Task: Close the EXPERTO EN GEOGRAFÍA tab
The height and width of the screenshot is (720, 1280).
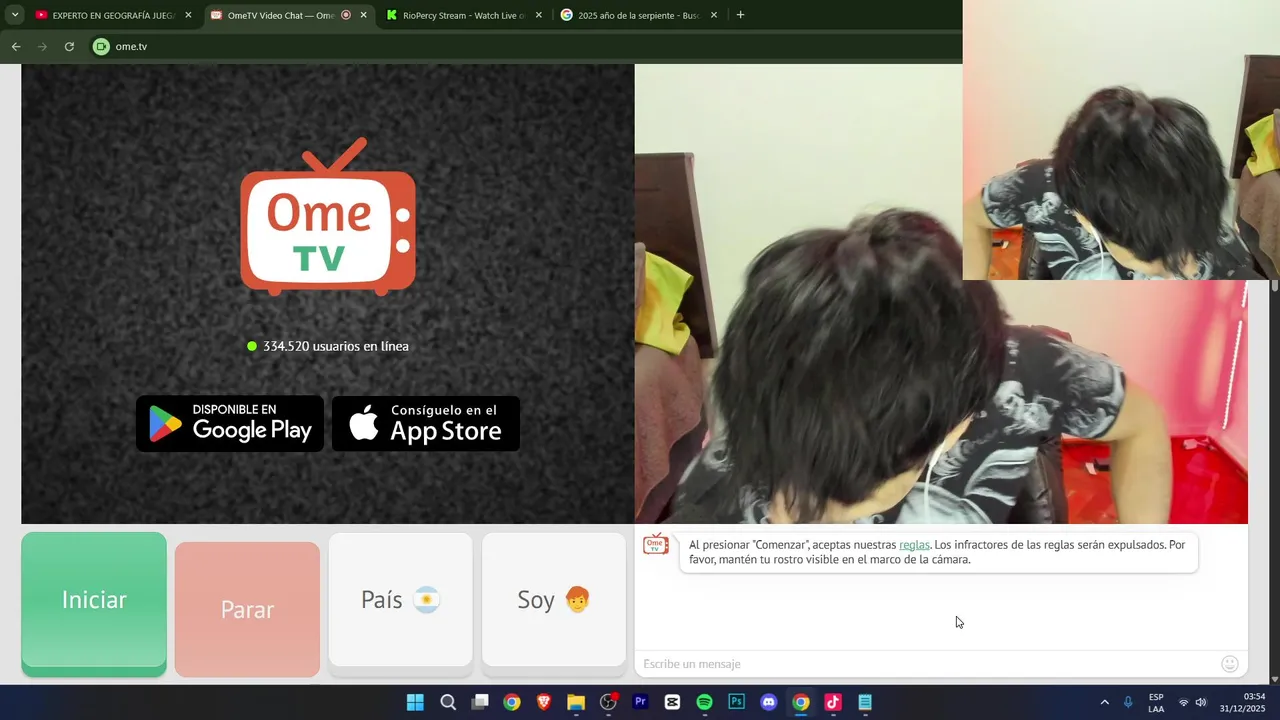Action: 188,15
